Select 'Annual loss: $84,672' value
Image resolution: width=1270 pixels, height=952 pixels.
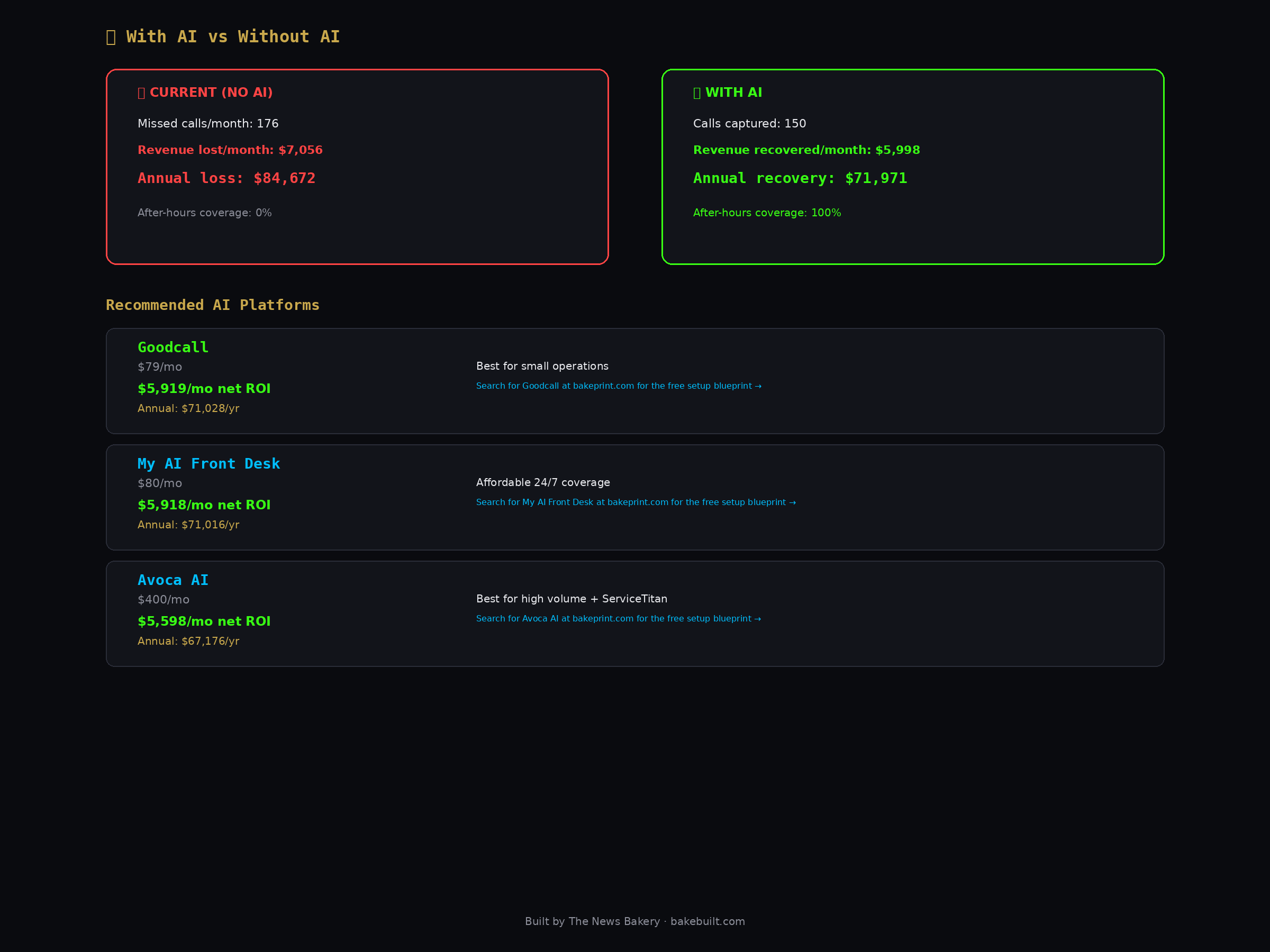(226, 178)
